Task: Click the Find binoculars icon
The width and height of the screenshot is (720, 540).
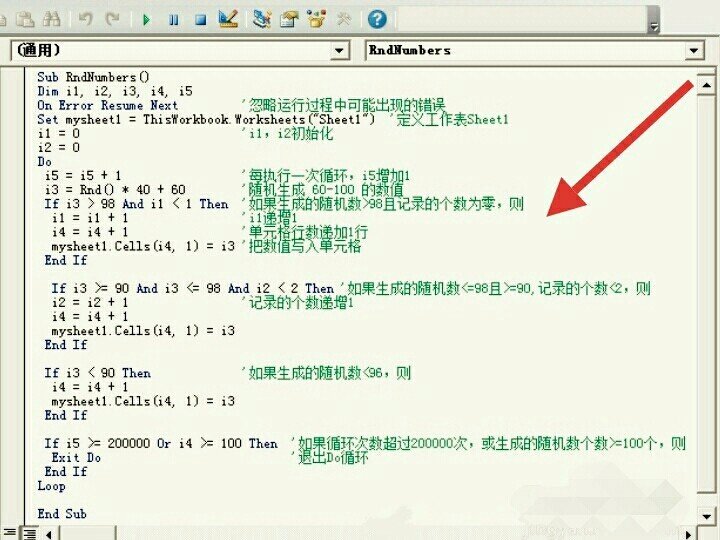Action: [51, 18]
